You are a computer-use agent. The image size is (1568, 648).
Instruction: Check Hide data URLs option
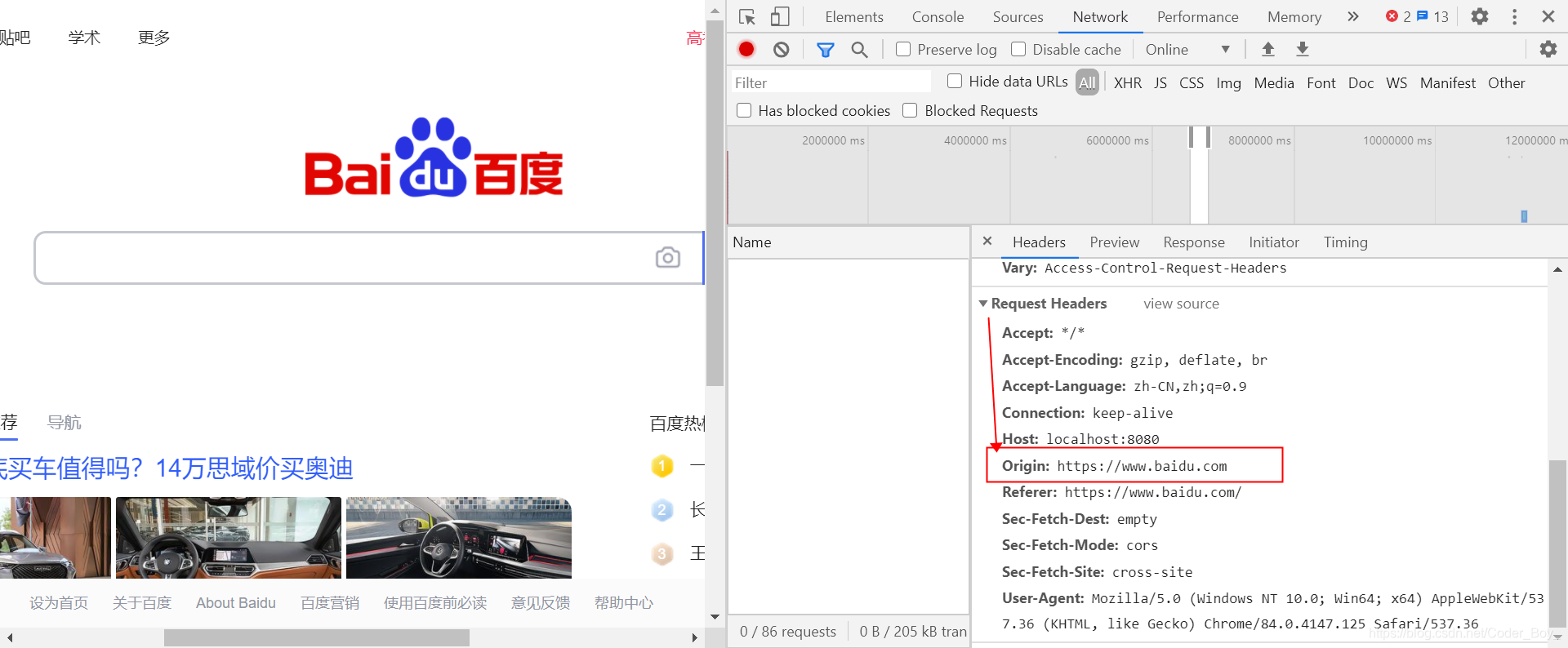tap(955, 81)
